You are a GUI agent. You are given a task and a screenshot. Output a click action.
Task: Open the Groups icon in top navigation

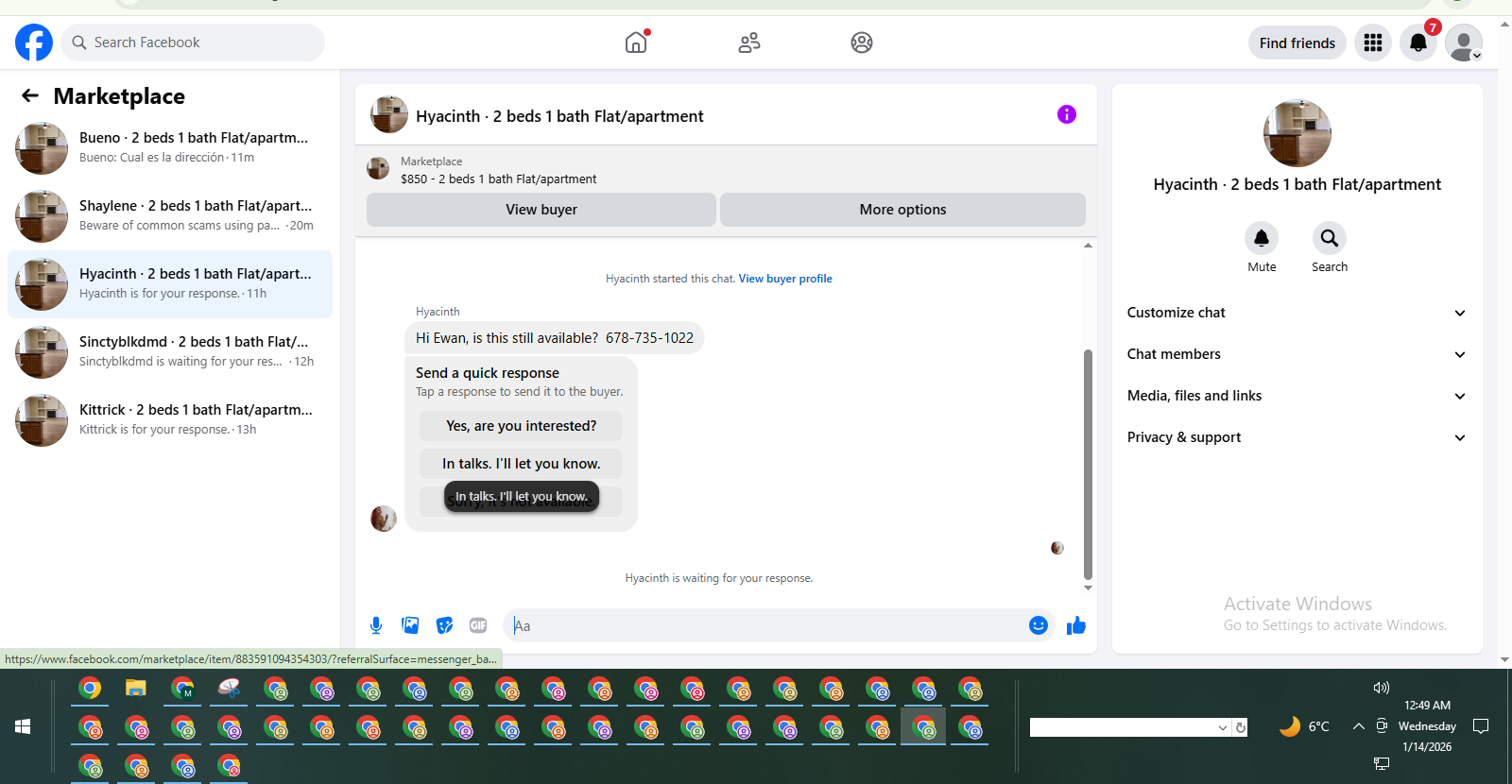(x=862, y=43)
